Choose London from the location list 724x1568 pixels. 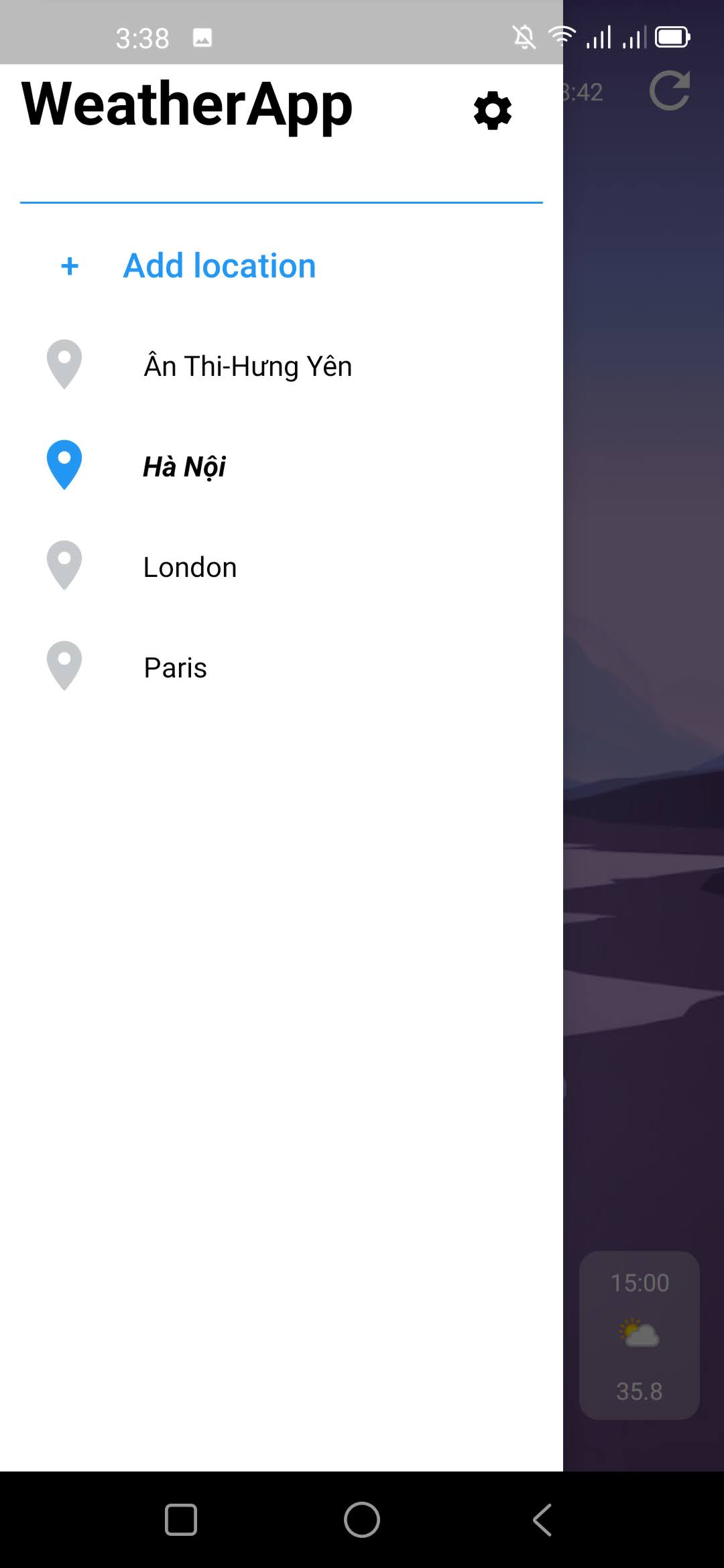[x=190, y=567]
